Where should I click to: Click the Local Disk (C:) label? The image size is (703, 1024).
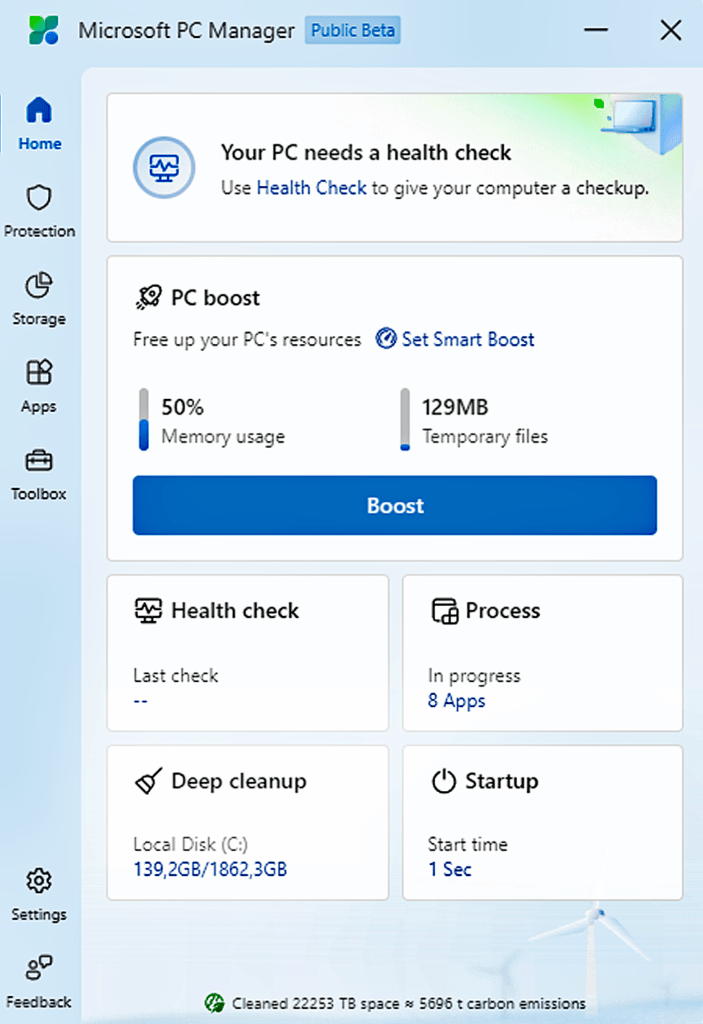click(x=191, y=844)
